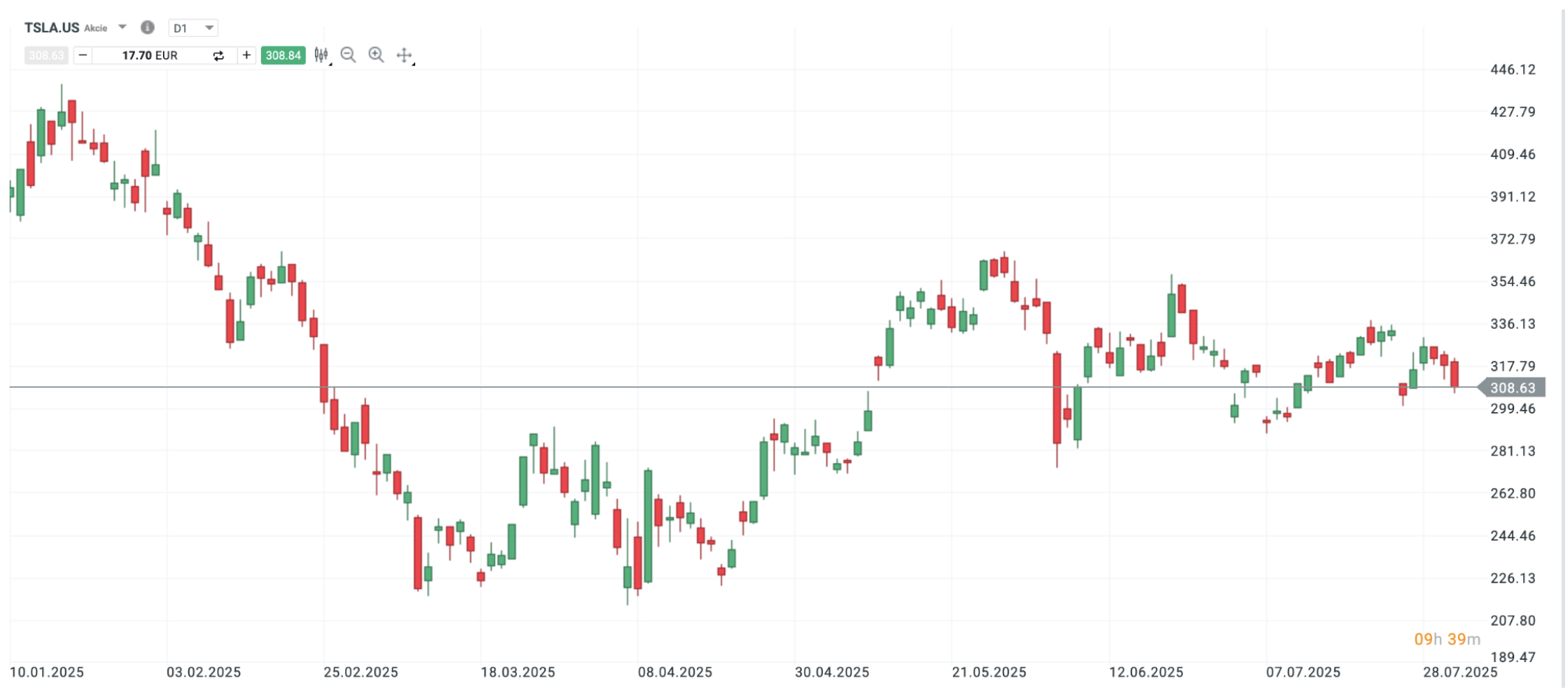The image size is (1568, 699).
Task: Click the 308.63 current price tag on axis
Action: [x=1512, y=388]
